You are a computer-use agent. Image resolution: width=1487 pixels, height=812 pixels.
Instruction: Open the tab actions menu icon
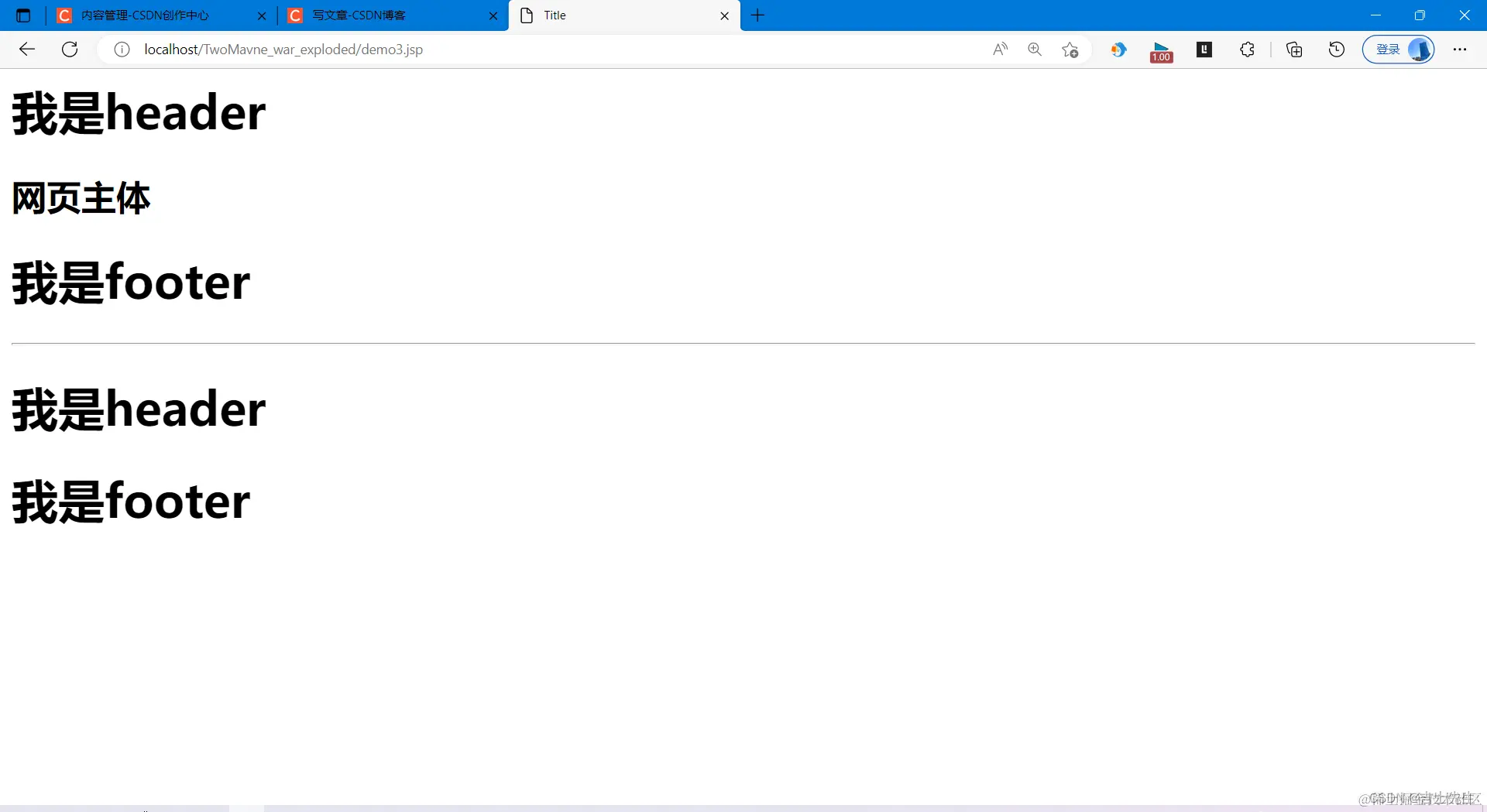pyautogui.click(x=23, y=15)
